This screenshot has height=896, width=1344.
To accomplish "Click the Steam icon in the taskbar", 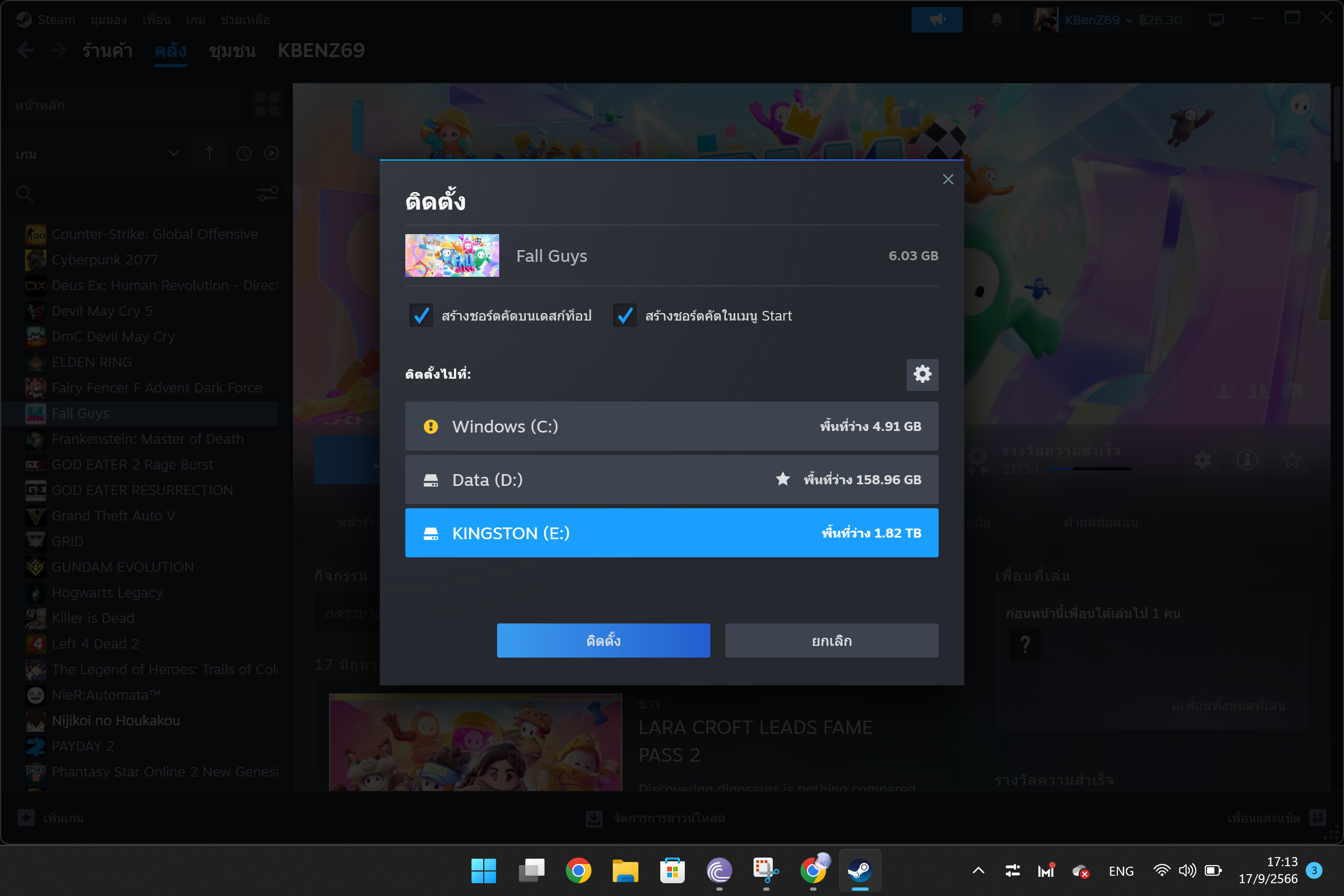I will click(x=859, y=871).
